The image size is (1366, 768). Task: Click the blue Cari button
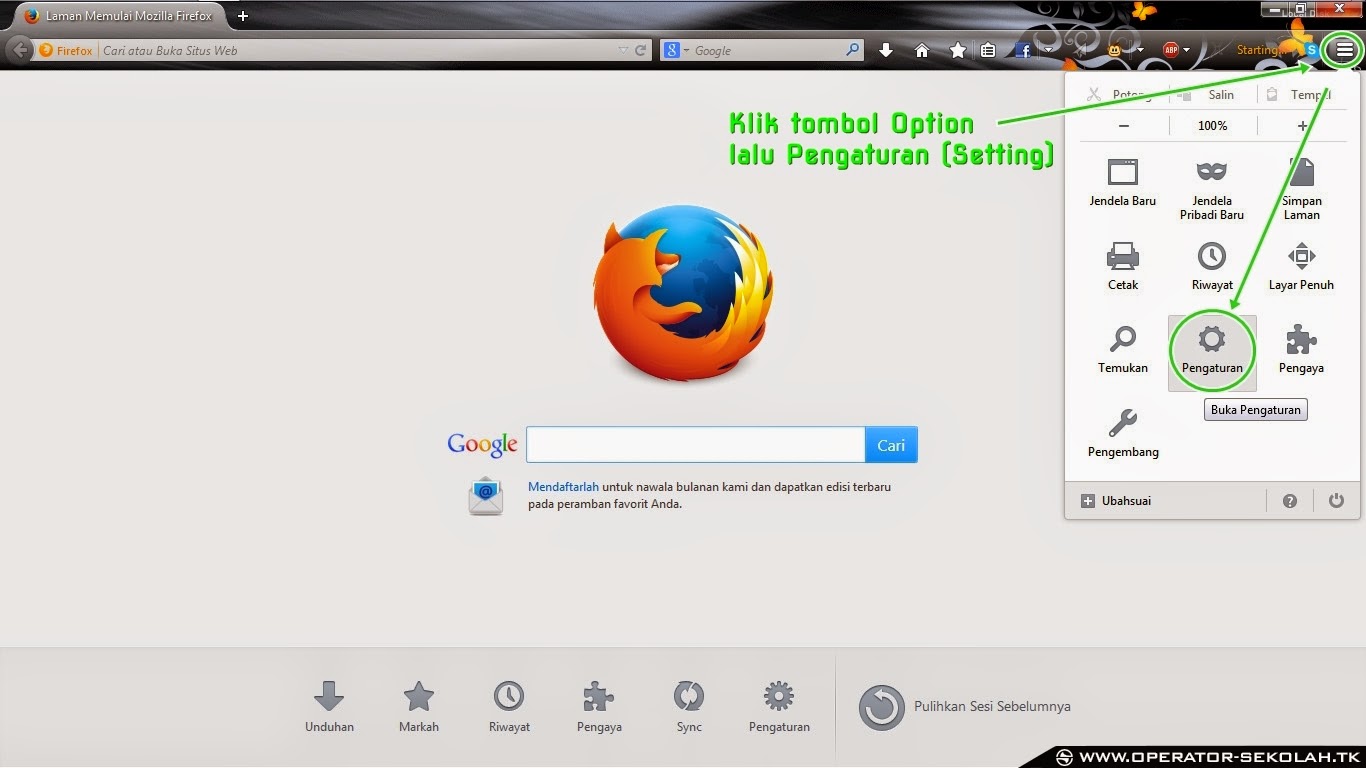[891, 445]
